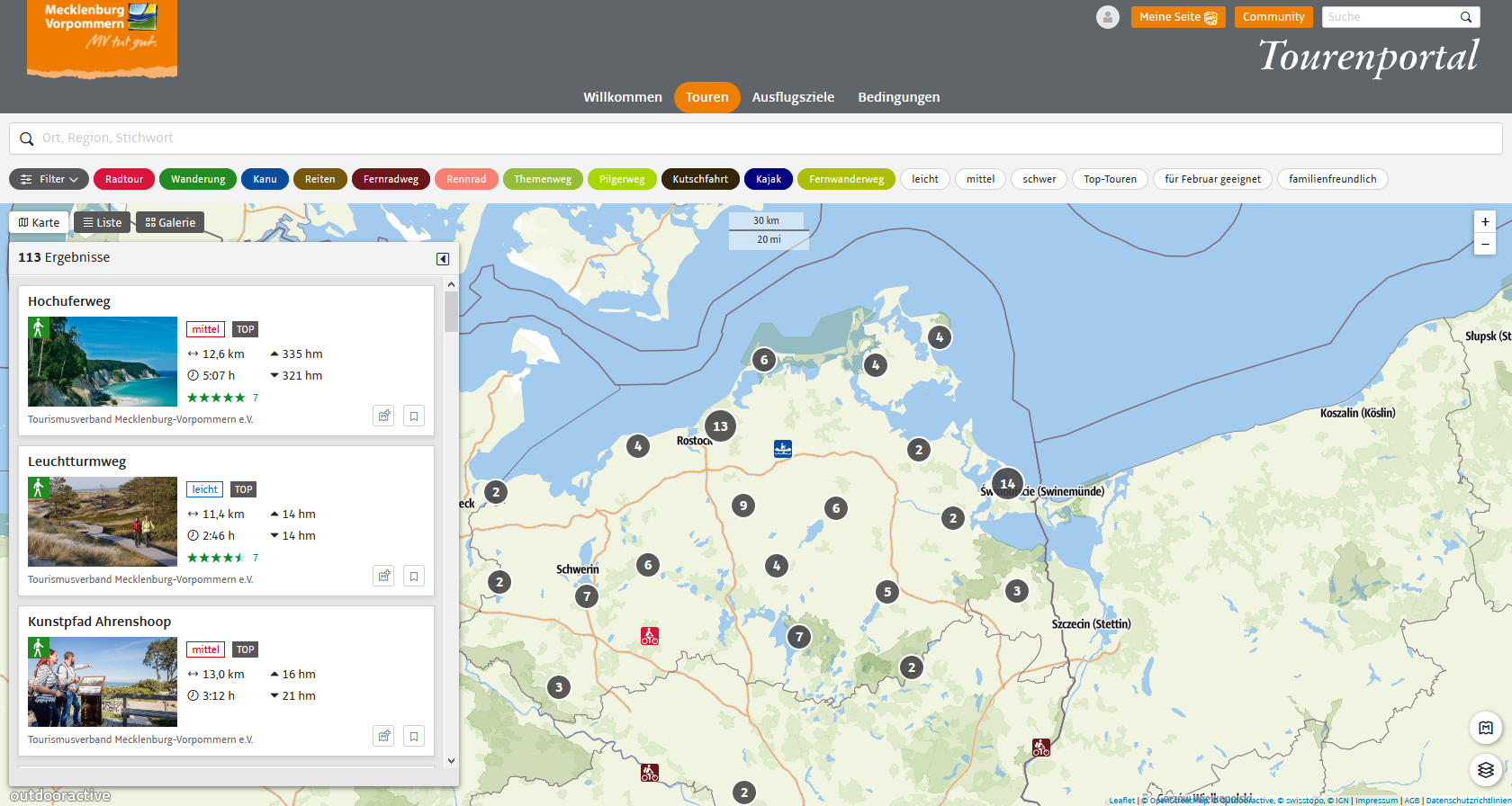Expand the Filter dropdown
Screen dimensions: 1512x806
(x=49, y=179)
